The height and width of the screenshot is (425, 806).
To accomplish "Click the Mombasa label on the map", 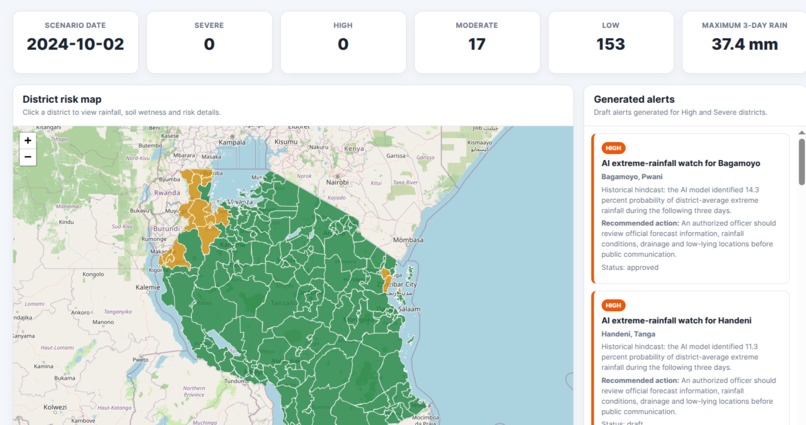I will click(408, 240).
